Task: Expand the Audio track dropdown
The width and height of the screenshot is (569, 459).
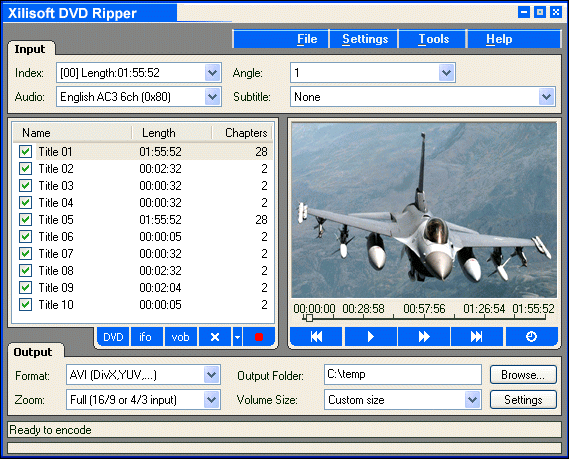Action: pos(213,97)
